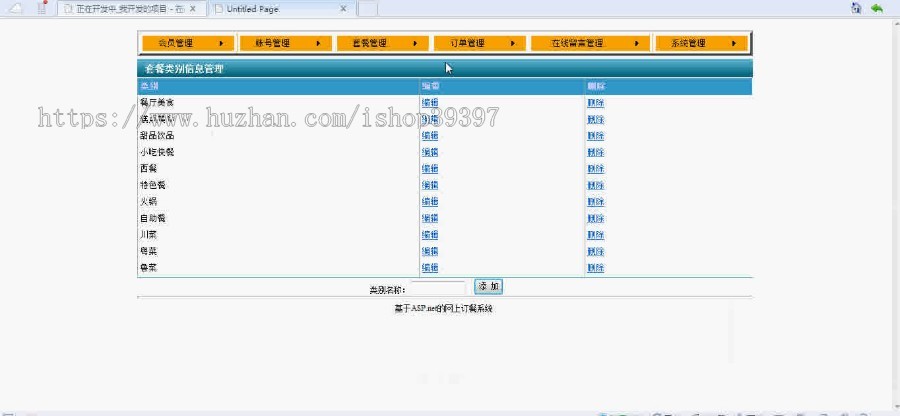900x416 pixels.
Task: Select the 火锅 row name
Action: point(148,201)
